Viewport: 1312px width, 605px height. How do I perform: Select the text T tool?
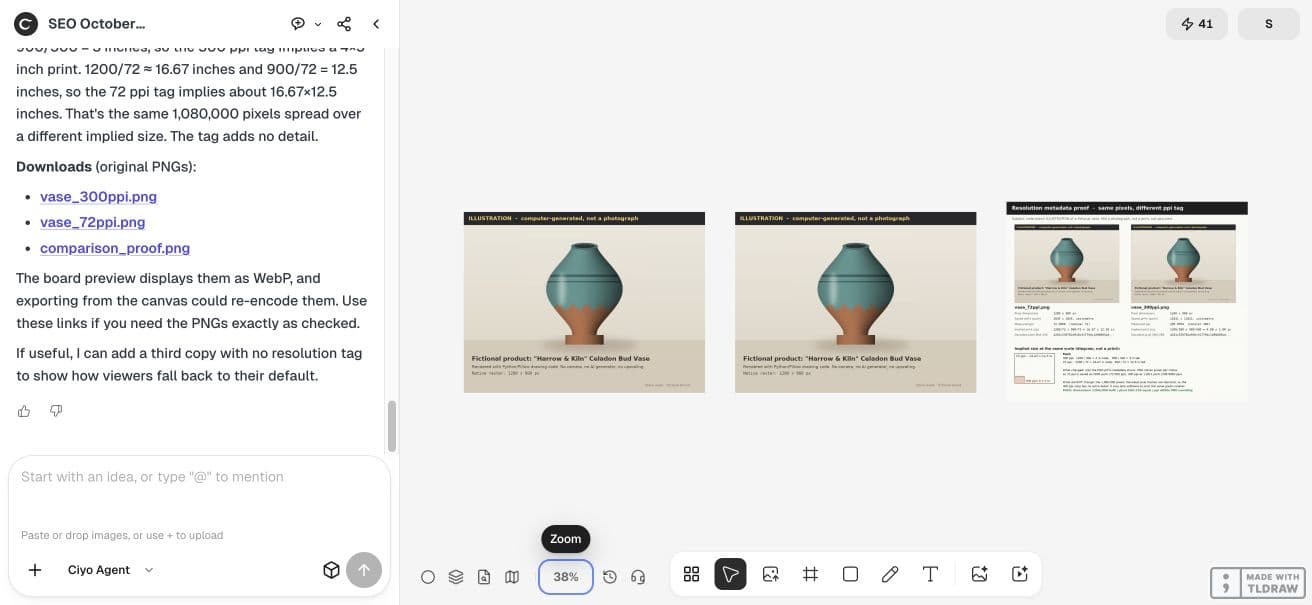[x=930, y=574]
